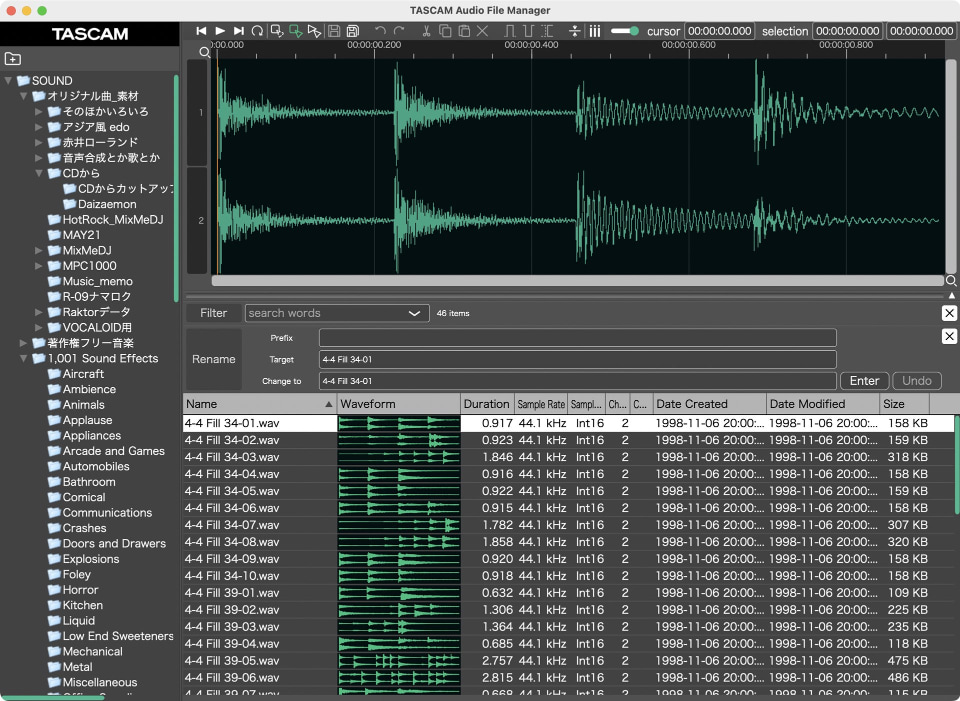Skip to the start of the audio
This screenshot has width=960, height=701.
tap(202, 32)
